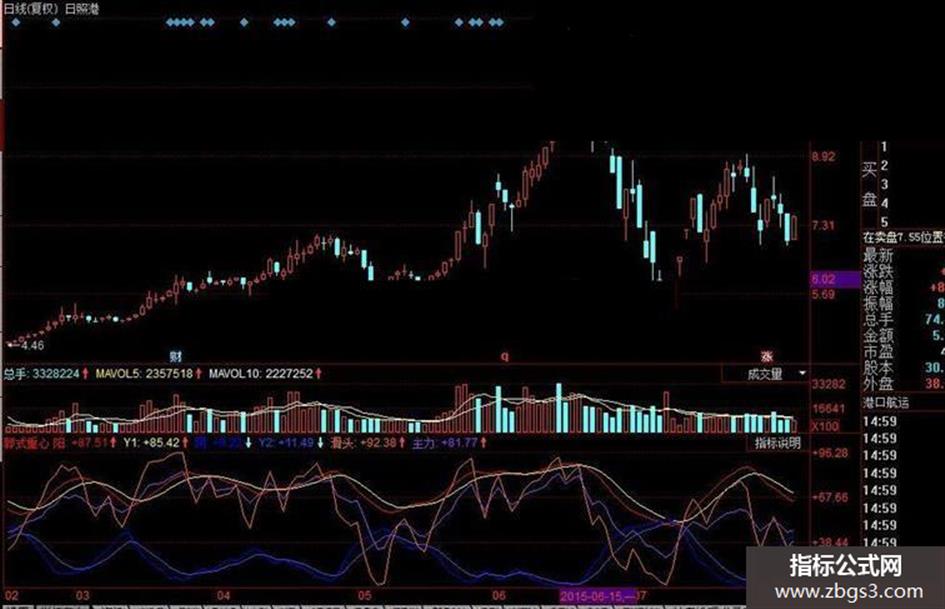Click the 港口航运 sector link
The height and width of the screenshot is (609, 945).
(x=886, y=402)
